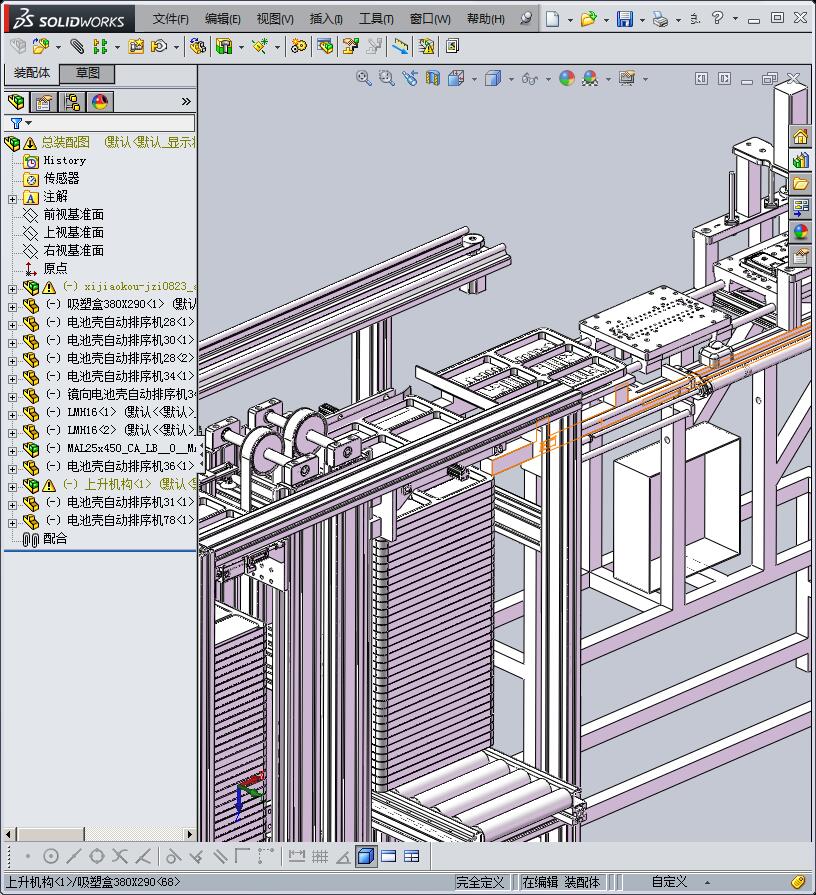This screenshot has height=895, width=816.
Task: Open the PropertyManager tab icon
Action: point(44,102)
